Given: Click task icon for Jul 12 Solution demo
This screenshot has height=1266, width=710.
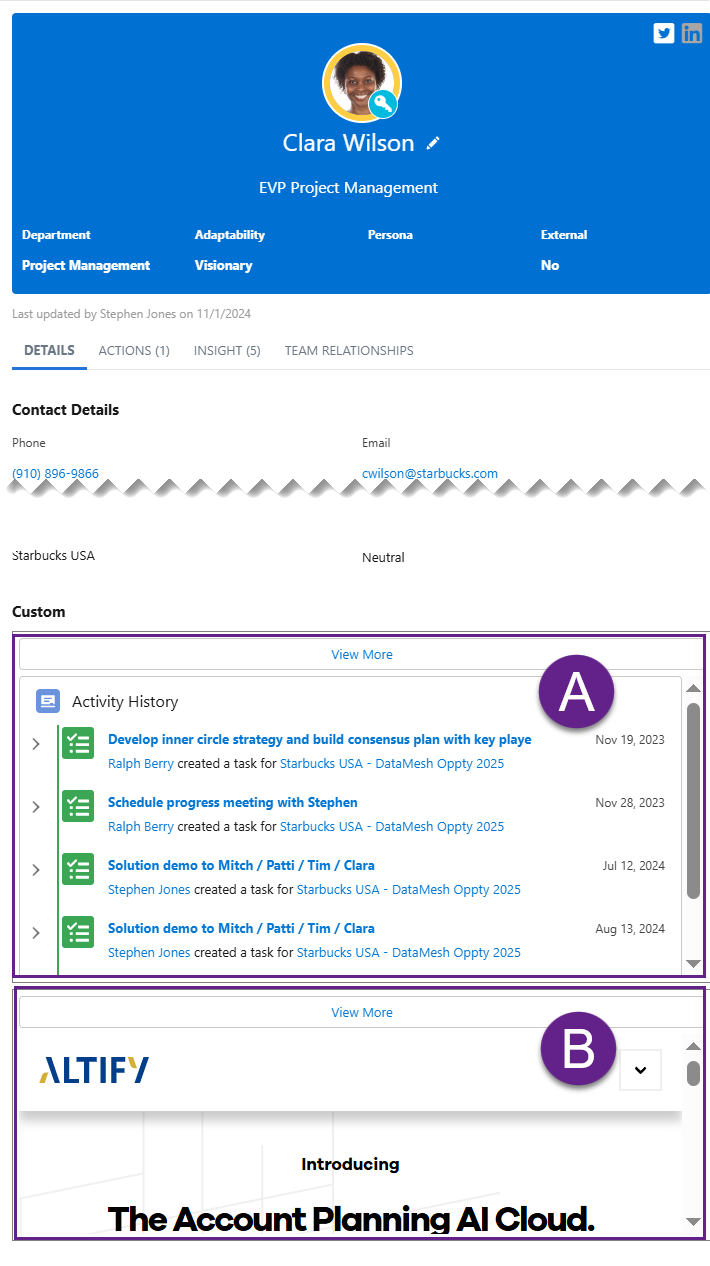Looking at the screenshot, I should [x=78, y=870].
